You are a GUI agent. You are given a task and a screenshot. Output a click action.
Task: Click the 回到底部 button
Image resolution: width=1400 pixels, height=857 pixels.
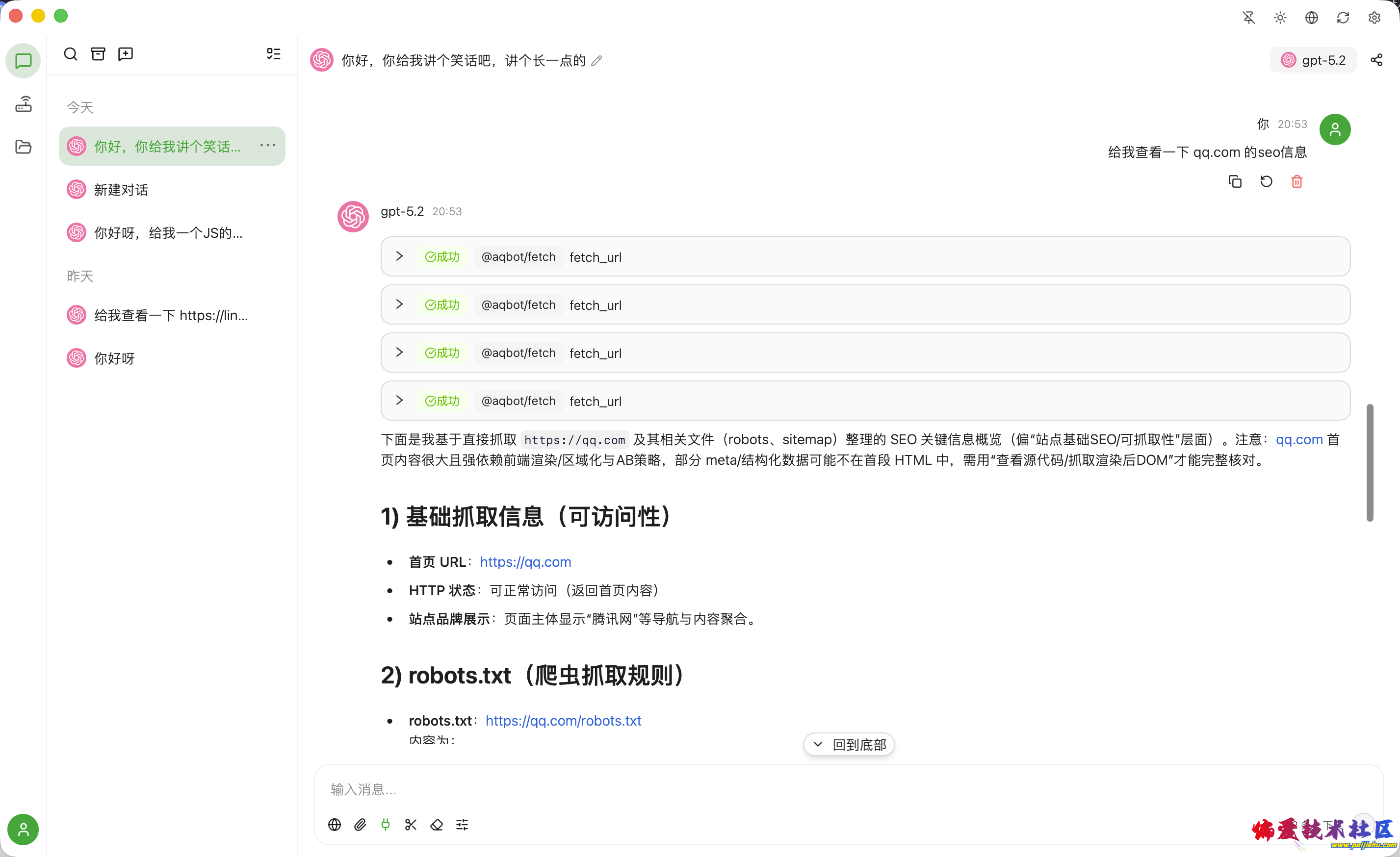pos(849,744)
